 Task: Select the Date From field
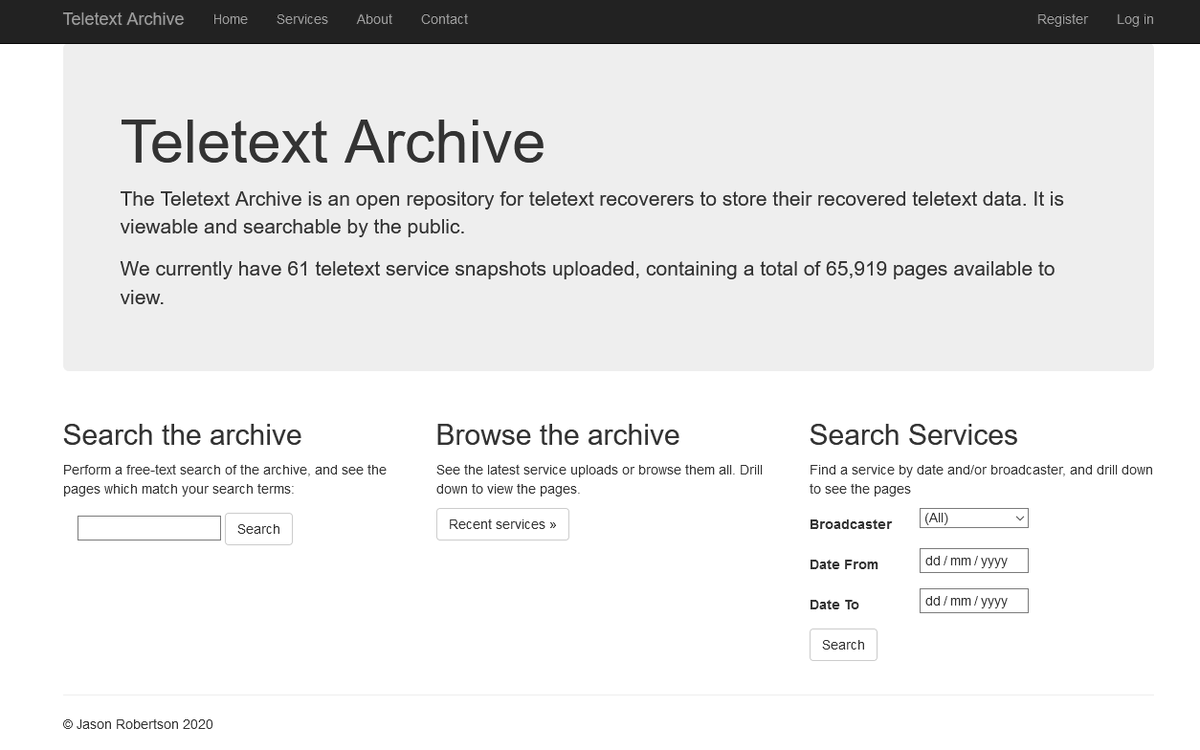[x=974, y=561]
